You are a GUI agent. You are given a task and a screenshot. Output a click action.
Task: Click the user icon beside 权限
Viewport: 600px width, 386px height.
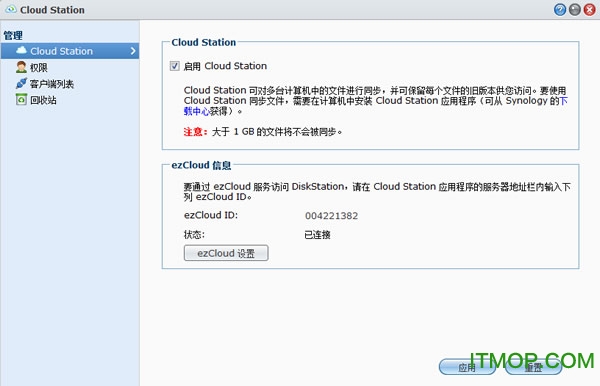21,67
